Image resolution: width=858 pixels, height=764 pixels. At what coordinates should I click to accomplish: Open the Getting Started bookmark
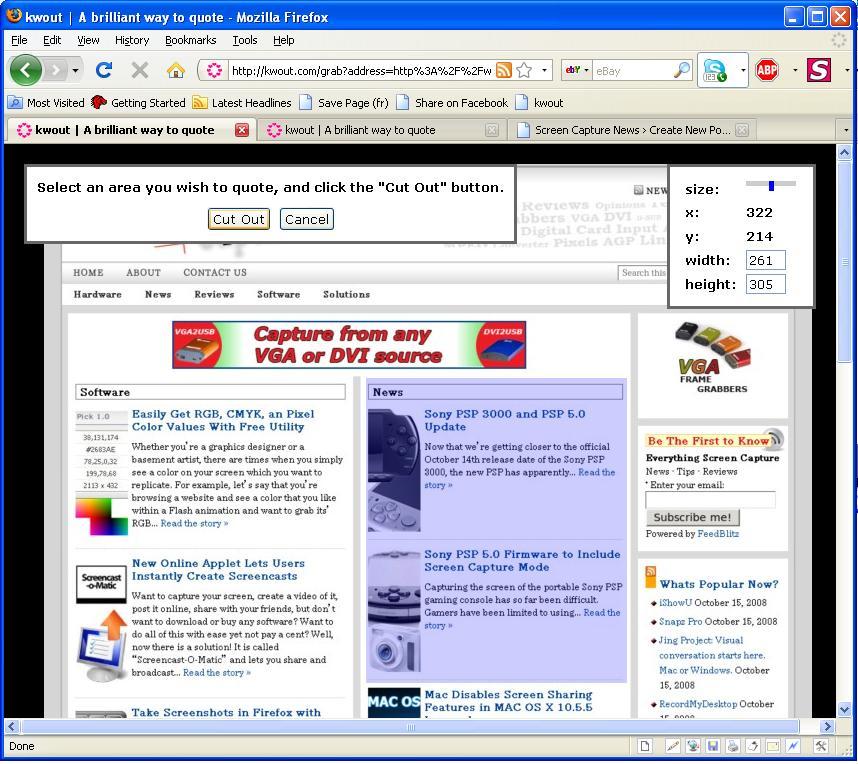138,103
